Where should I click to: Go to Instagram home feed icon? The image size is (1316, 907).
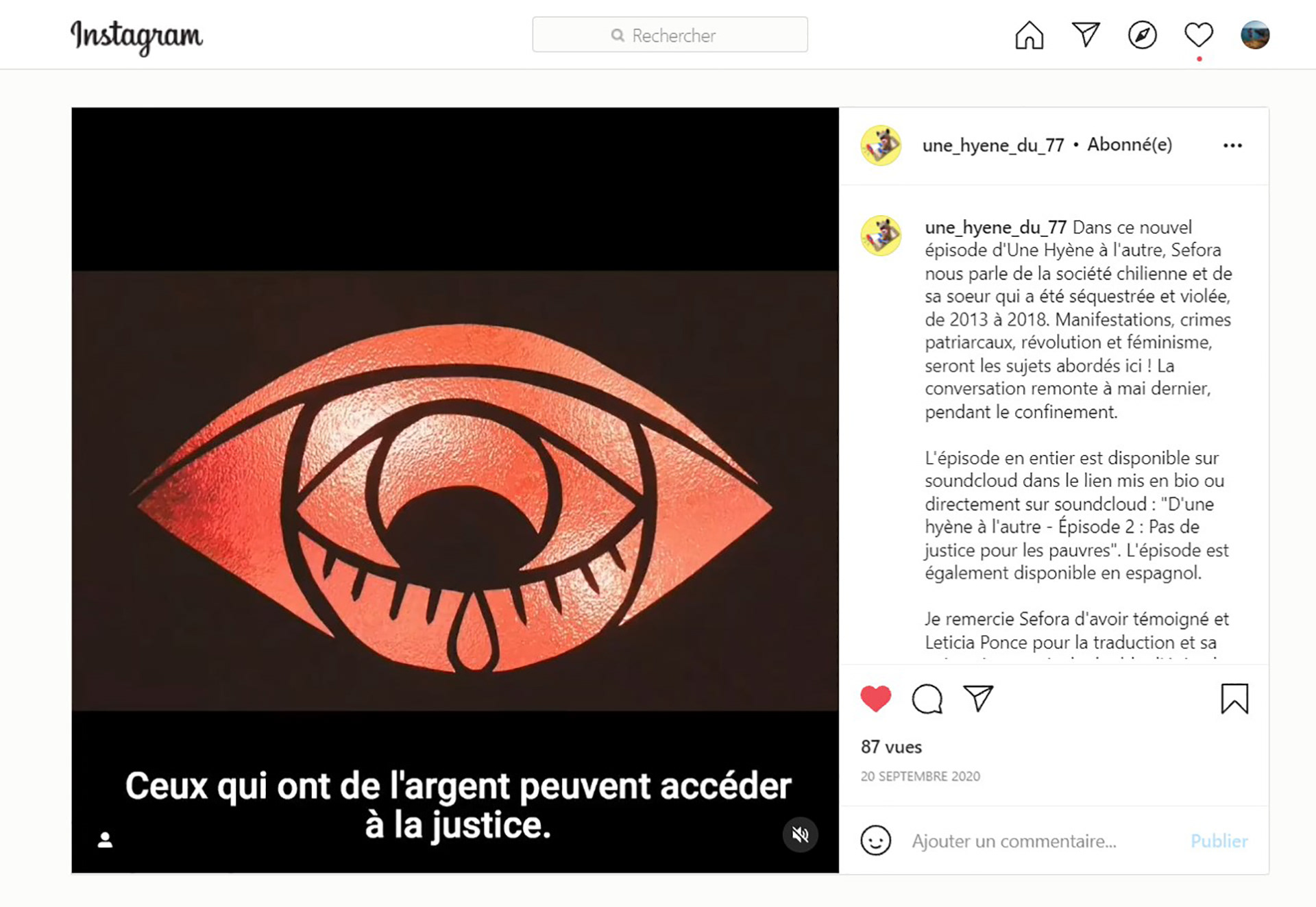1029,35
